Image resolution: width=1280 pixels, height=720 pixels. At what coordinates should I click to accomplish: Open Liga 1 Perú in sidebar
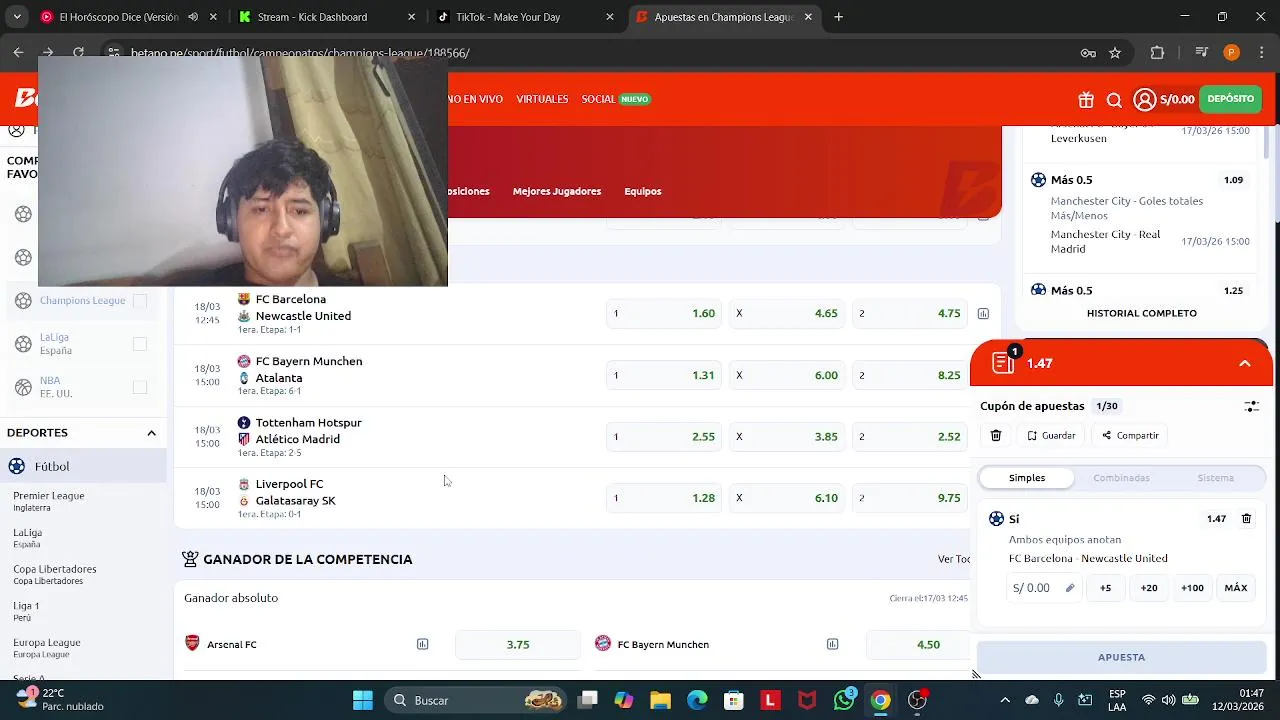coord(27,611)
